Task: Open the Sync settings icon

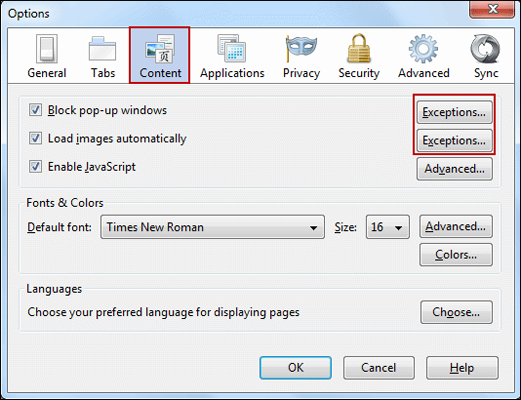Action: tap(485, 49)
